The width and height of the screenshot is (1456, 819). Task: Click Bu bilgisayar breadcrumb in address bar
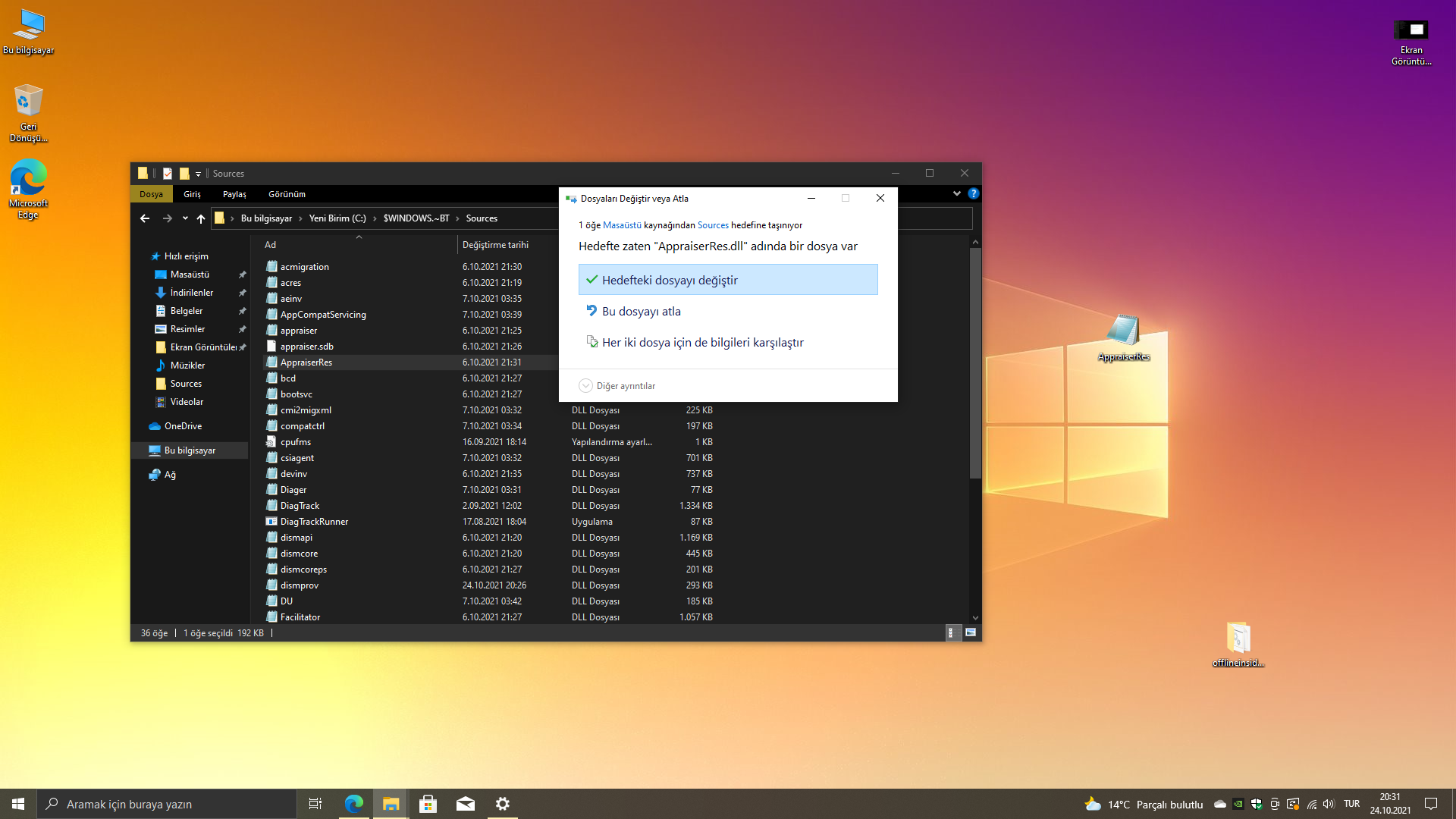click(x=266, y=218)
